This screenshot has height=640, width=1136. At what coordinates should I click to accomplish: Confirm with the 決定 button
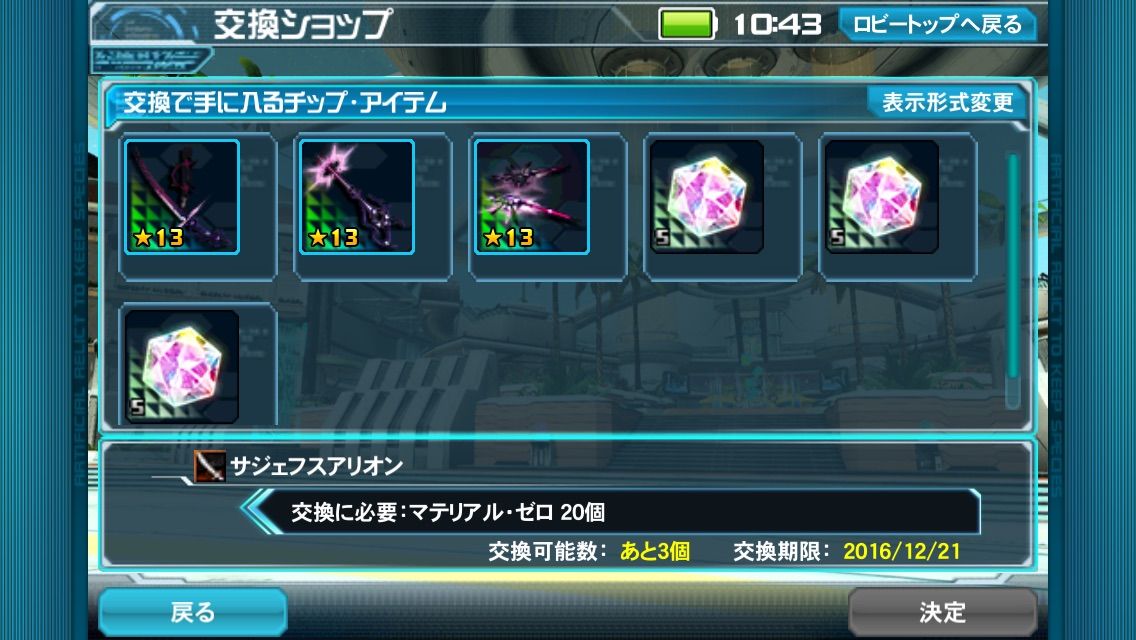[x=943, y=612]
